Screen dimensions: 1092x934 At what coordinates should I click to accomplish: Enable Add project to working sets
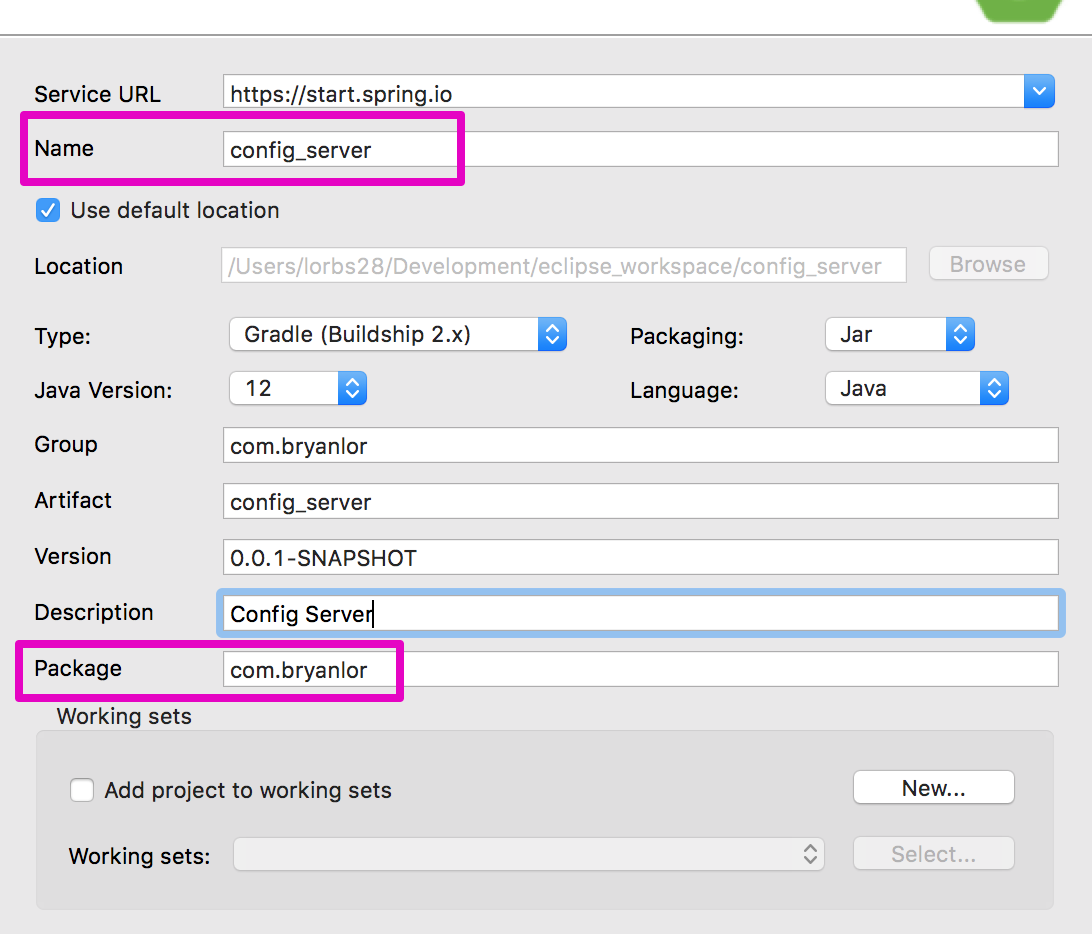[82, 790]
